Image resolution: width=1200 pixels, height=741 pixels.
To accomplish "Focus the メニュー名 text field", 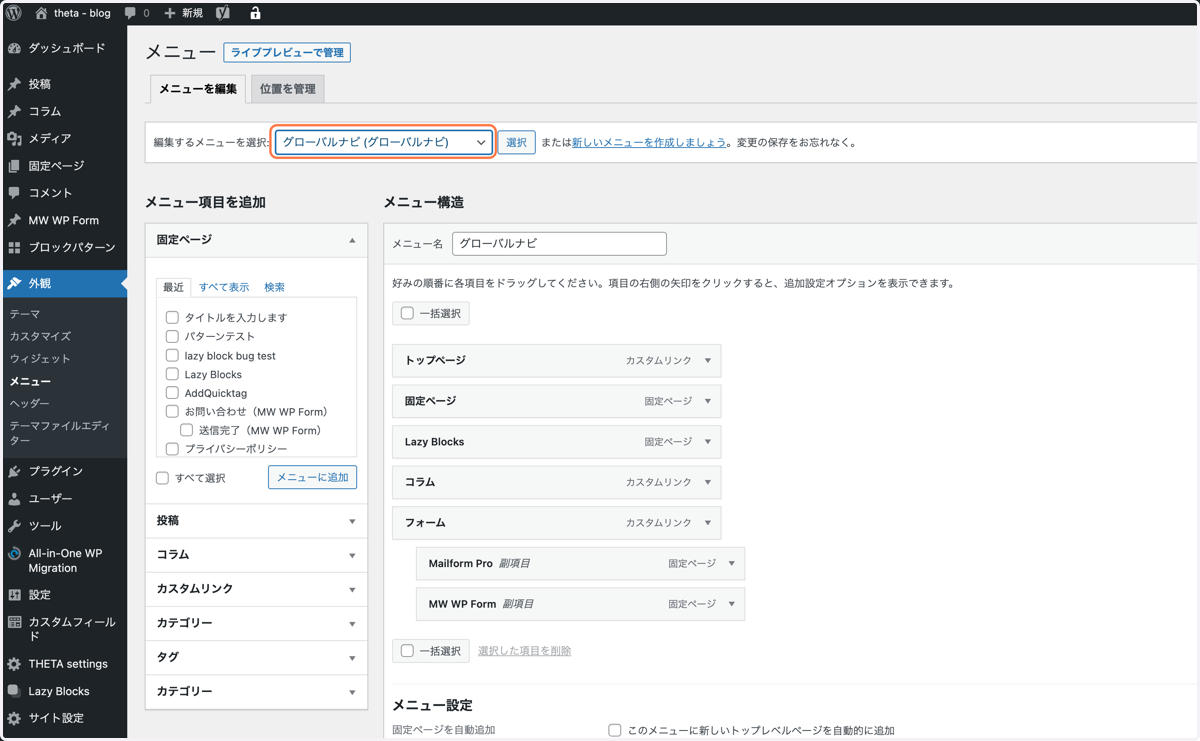I will 559,244.
